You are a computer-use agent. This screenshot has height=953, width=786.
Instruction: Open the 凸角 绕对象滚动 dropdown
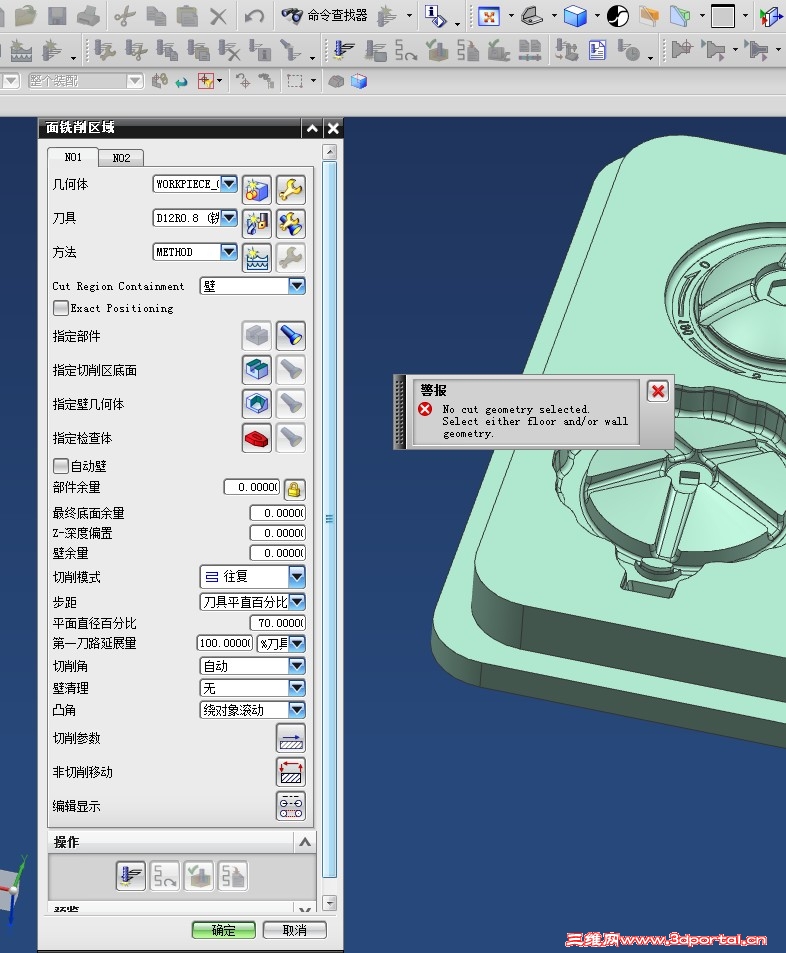pyautogui.click(x=297, y=710)
